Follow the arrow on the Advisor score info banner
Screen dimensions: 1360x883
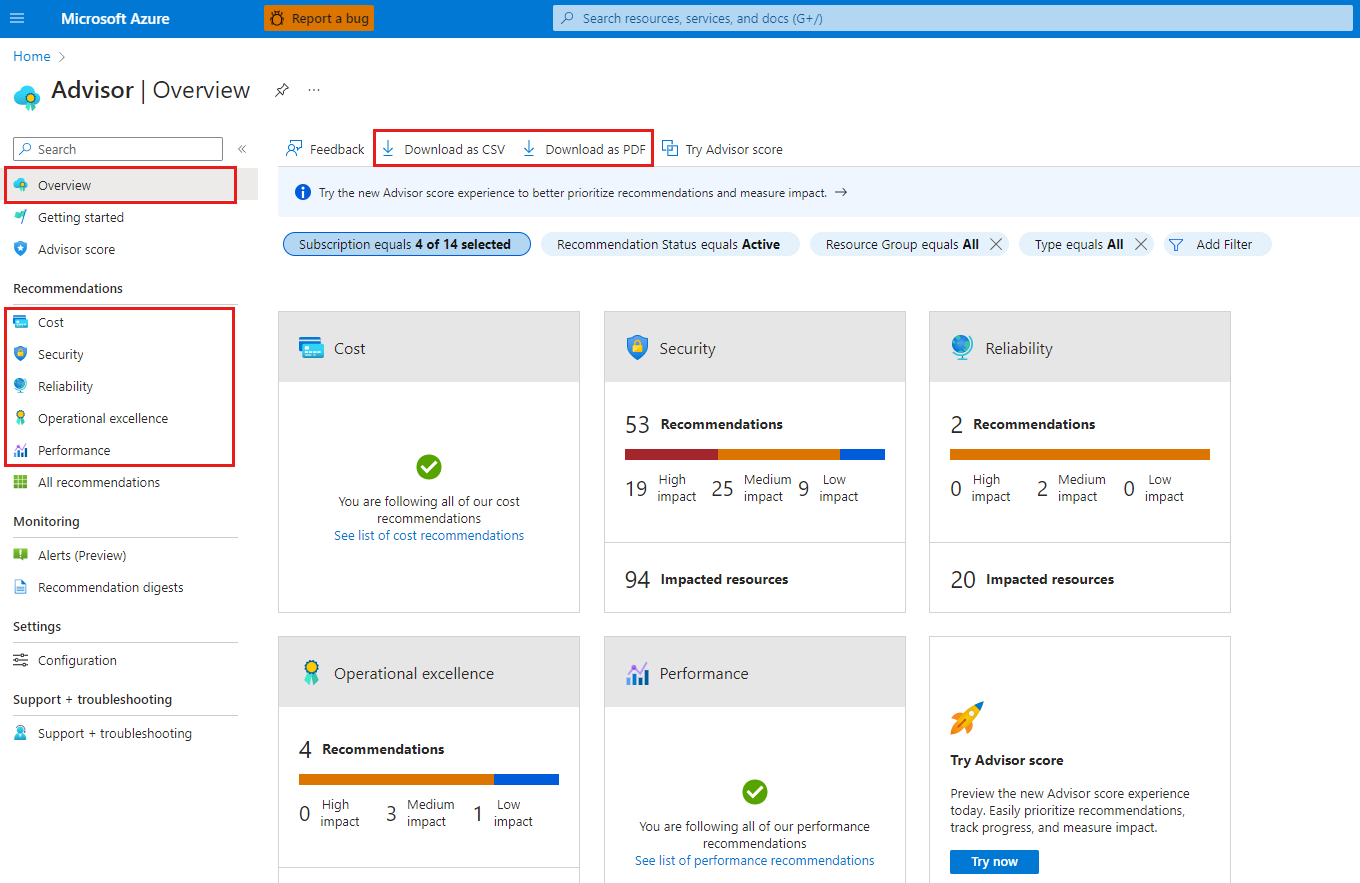tap(841, 192)
